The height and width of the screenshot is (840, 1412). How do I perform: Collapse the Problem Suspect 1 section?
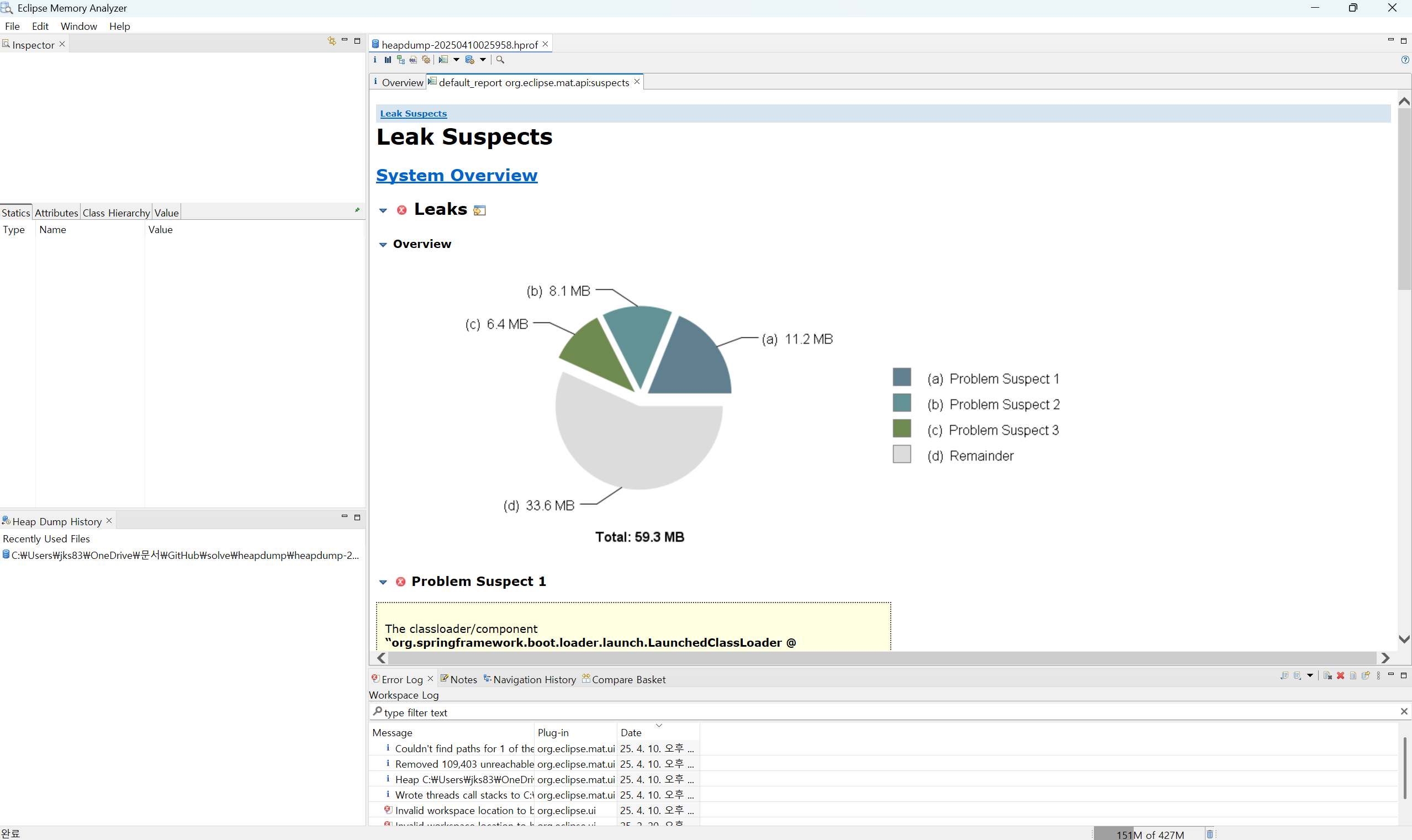tap(383, 582)
